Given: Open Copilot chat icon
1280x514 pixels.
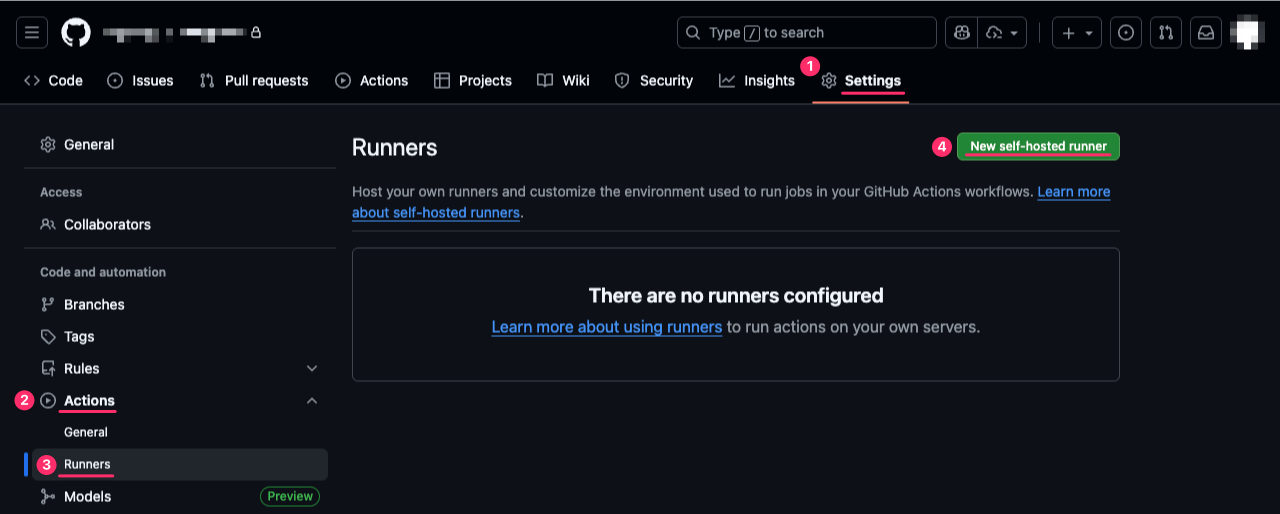Looking at the screenshot, I should coord(961,33).
